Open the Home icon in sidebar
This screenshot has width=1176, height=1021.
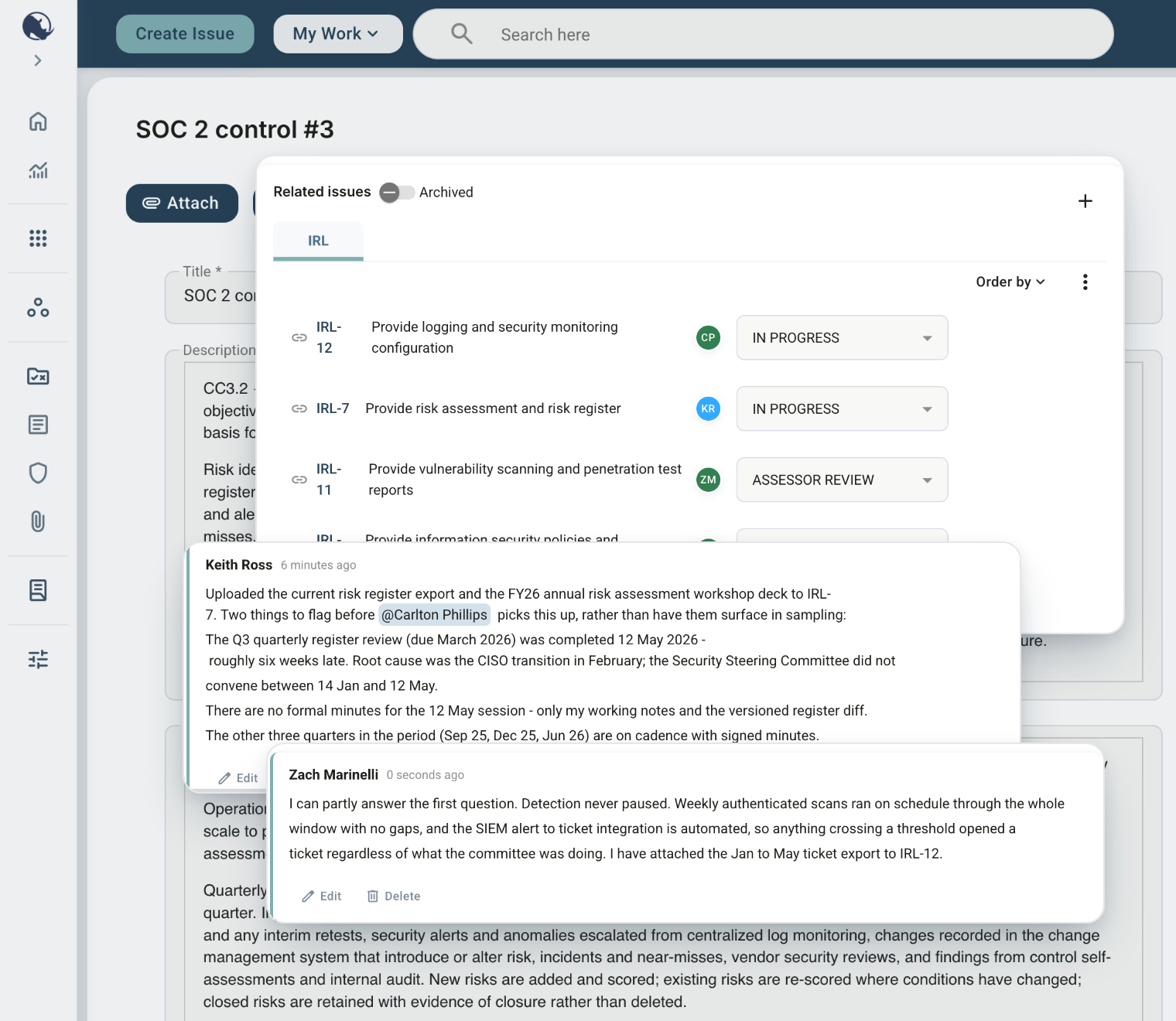pyautogui.click(x=38, y=121)
